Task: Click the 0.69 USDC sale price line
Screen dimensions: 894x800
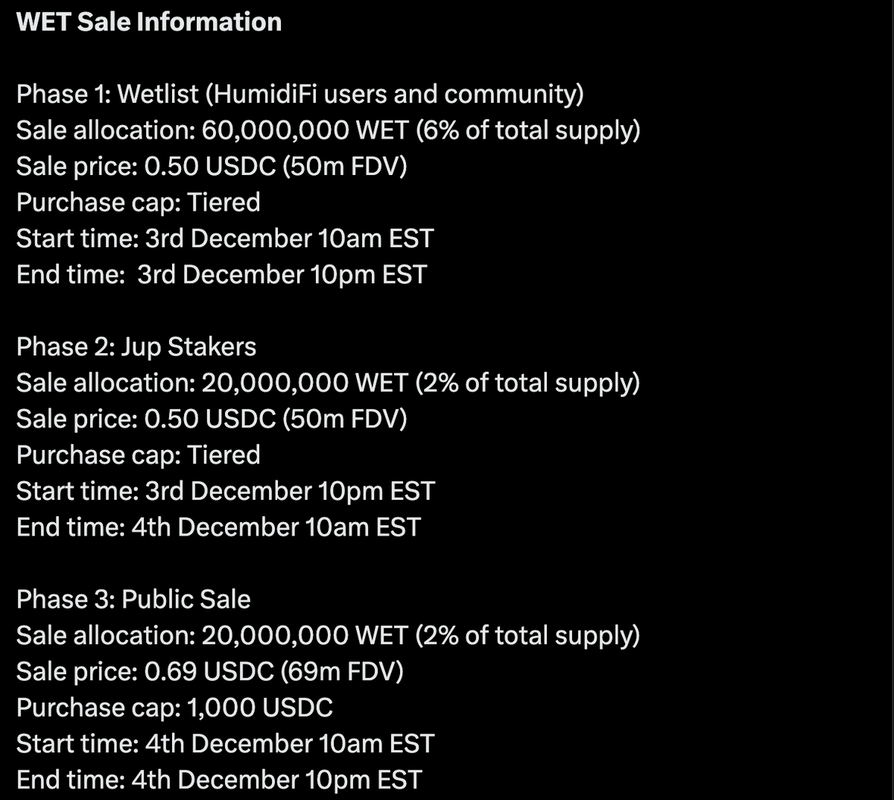Action: (211, 671)
